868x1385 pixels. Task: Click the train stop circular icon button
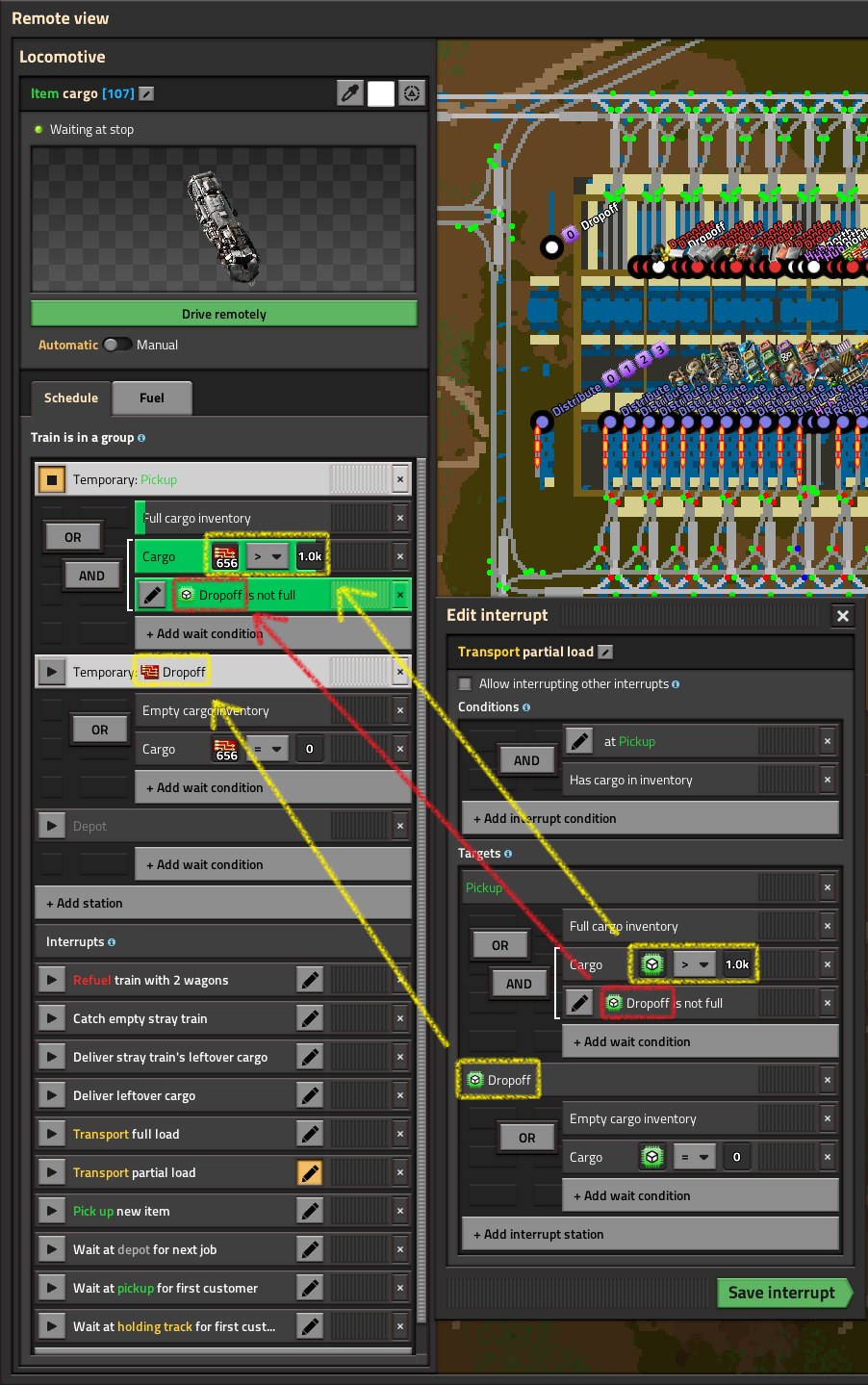pos(411,93)
